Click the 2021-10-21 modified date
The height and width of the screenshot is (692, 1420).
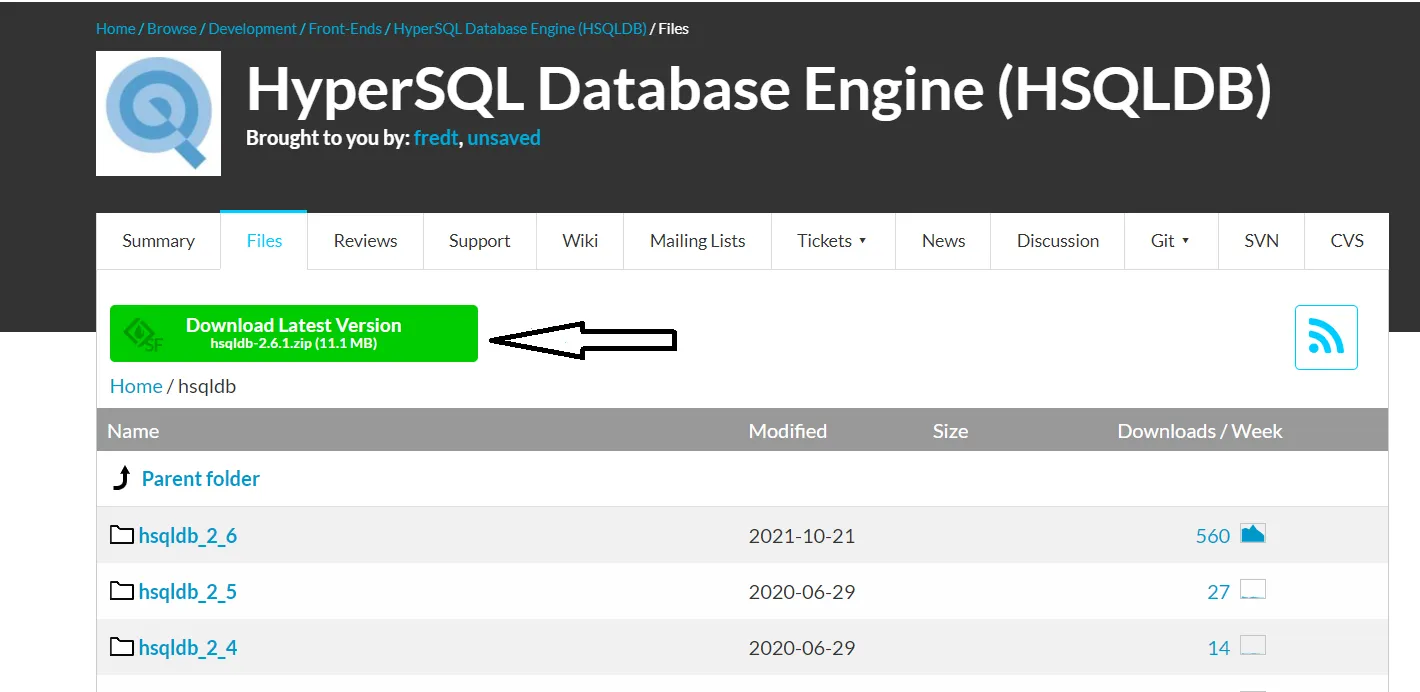pos(802,536)
